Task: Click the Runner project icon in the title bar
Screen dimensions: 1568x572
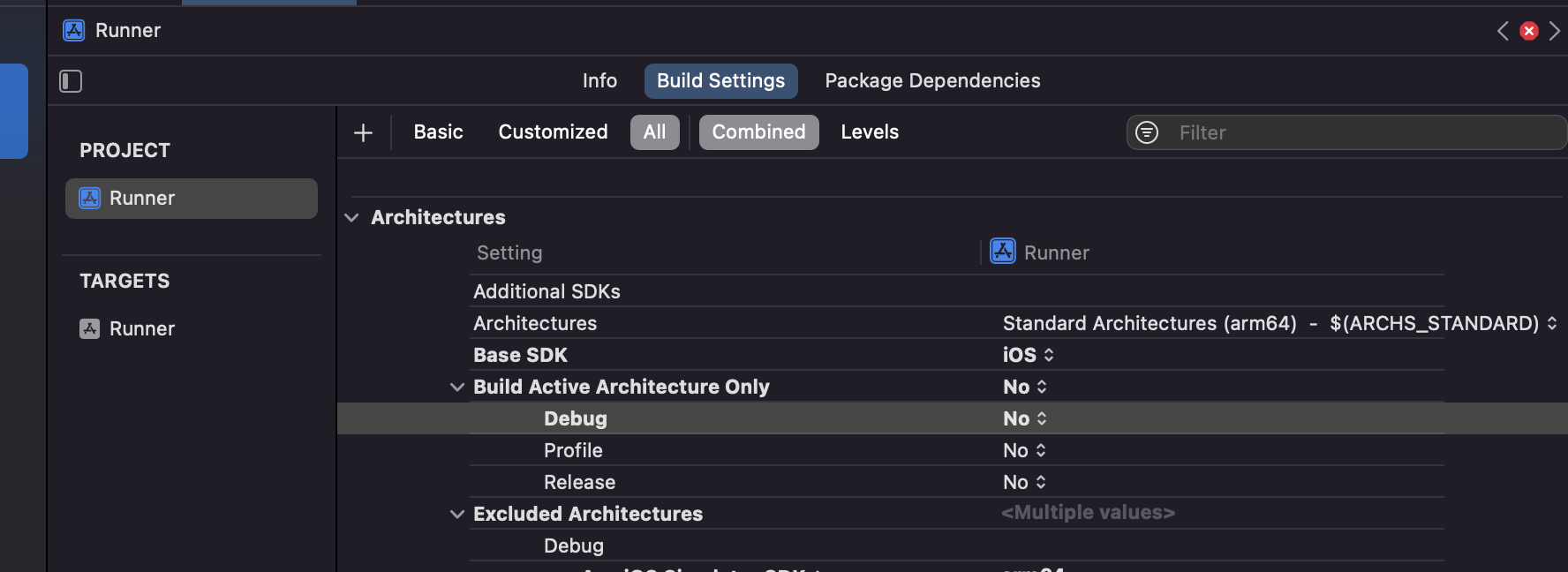Action: (74, 31)
